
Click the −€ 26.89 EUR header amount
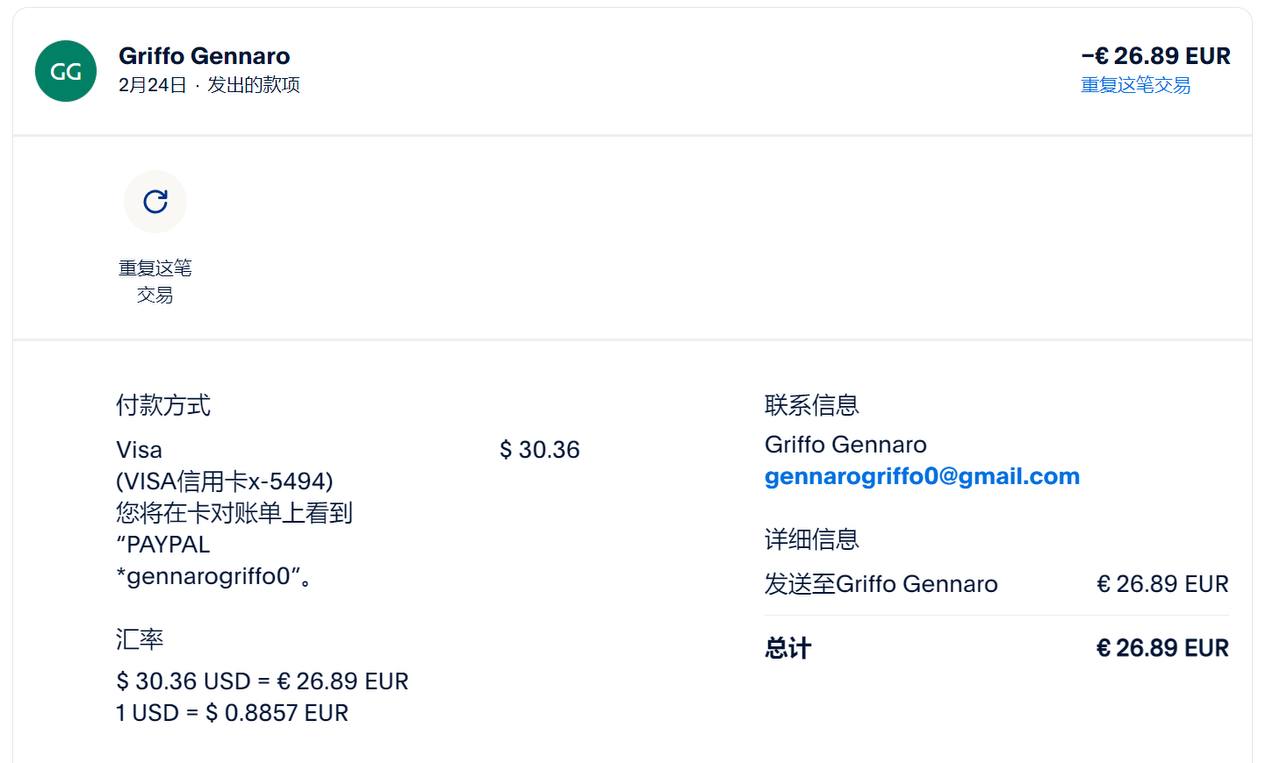click(x=1155, y=56)
